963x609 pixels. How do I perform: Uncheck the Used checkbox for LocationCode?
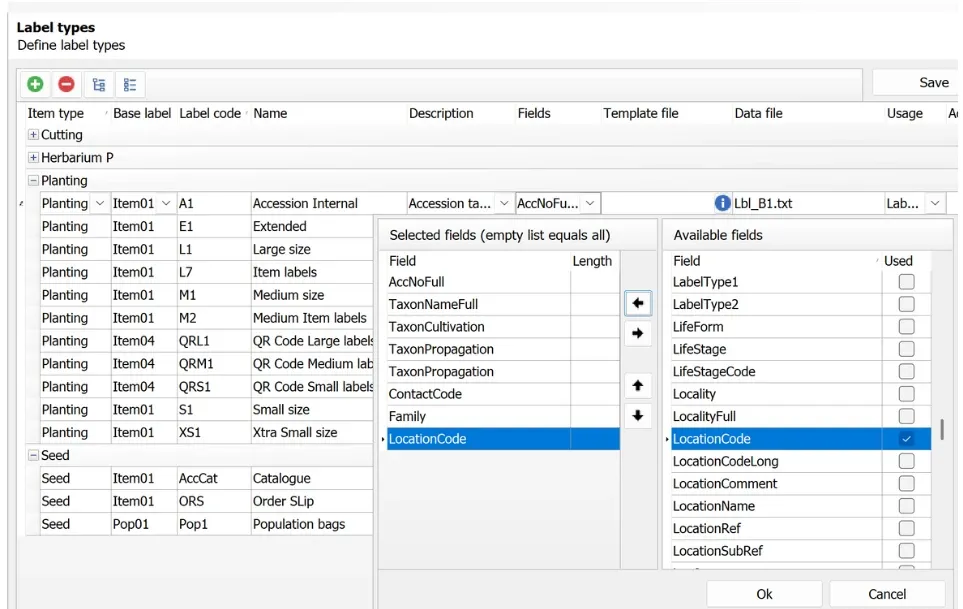point(906,438)
